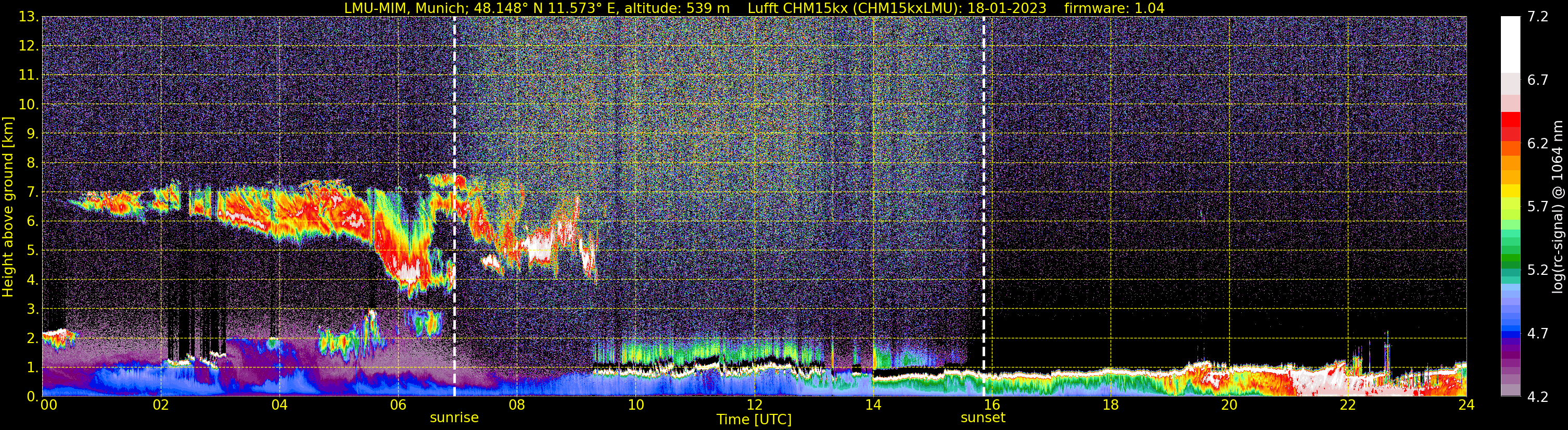The image size is (1568, 430).
Task: Click the firmware: 1.04 text in the title
Action: [x=1114, y=8]
